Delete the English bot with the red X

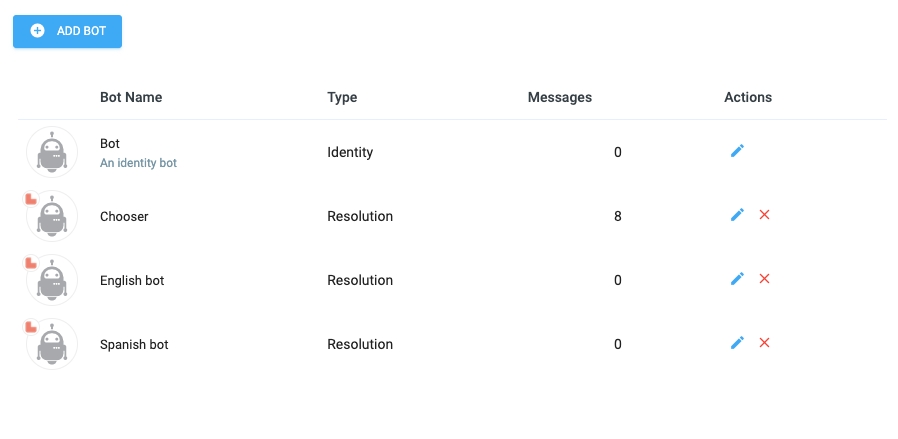click(764, 279)
